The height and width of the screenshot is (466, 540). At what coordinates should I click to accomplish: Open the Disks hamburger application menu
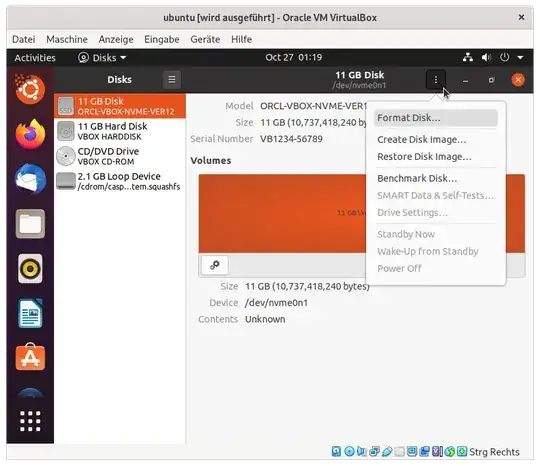click(x=172, y=80)
